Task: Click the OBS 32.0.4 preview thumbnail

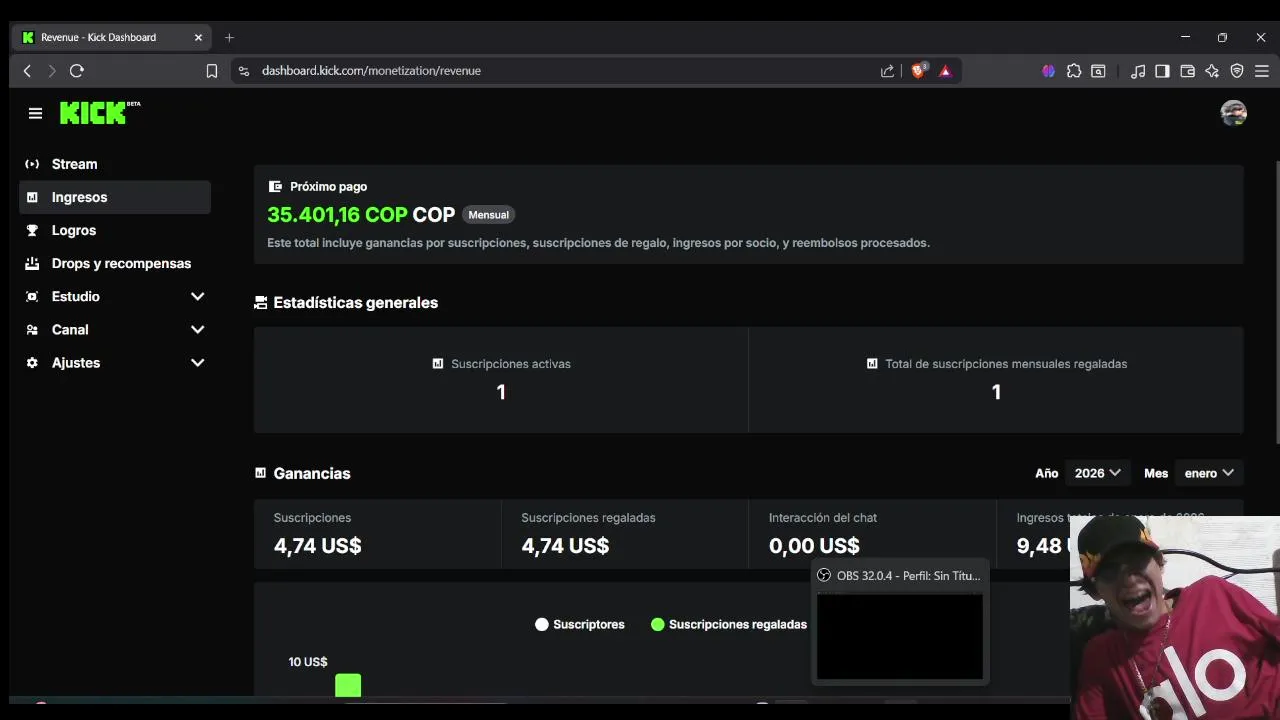Action: click(900, 636)
